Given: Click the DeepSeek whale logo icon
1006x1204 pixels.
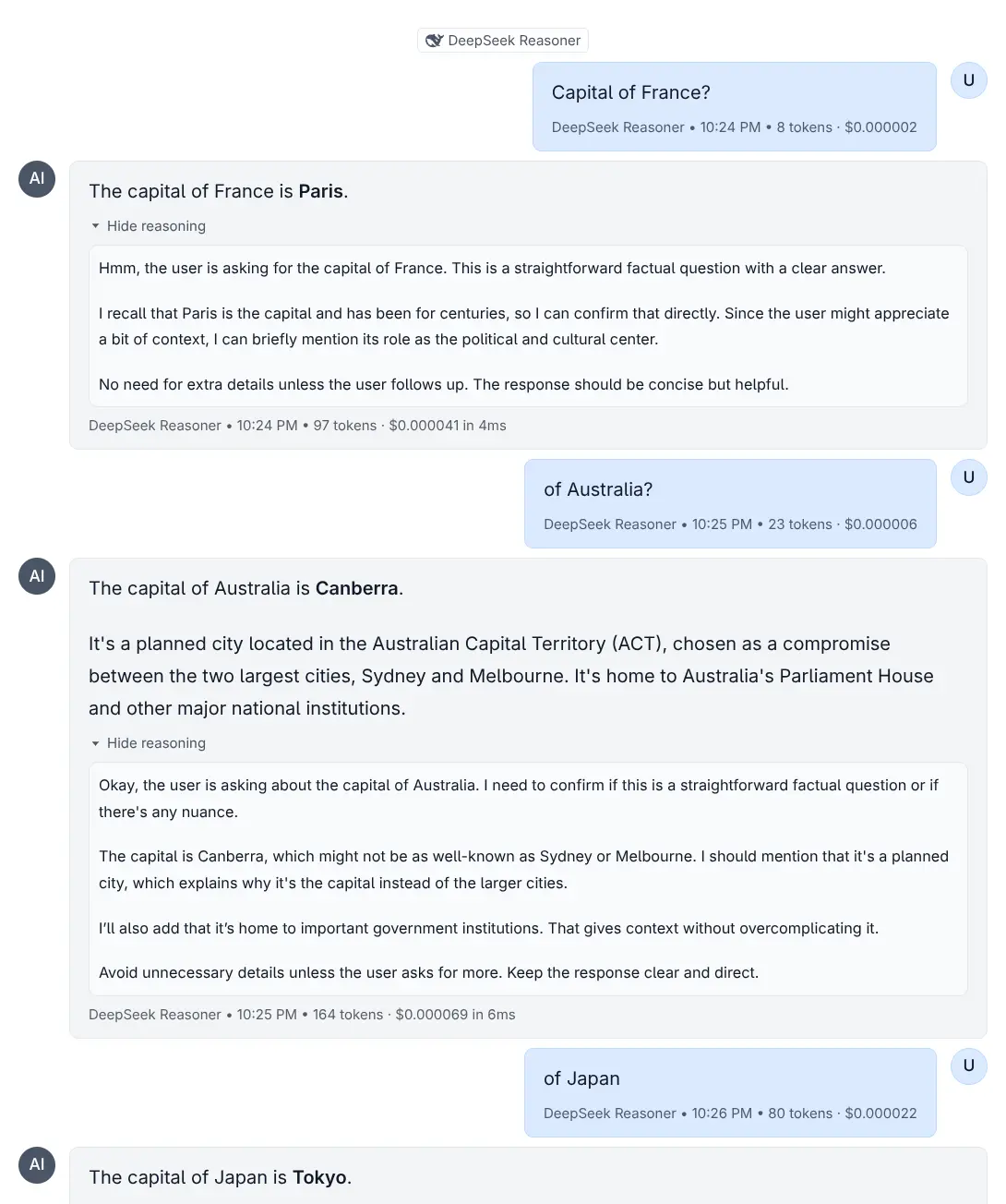Looking at the screenshot, I should (434, 41).
